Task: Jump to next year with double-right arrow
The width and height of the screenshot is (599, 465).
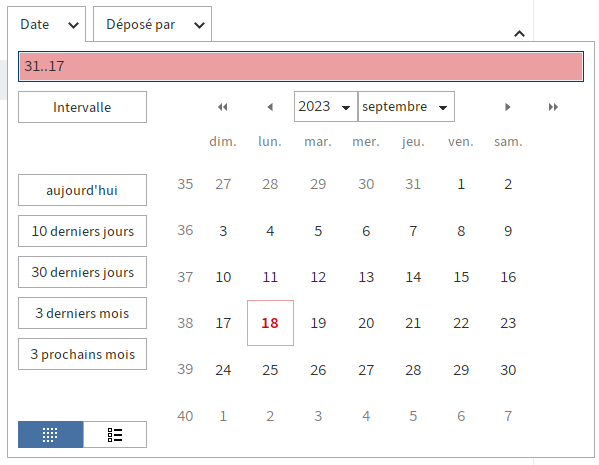Action: [553, 107]
